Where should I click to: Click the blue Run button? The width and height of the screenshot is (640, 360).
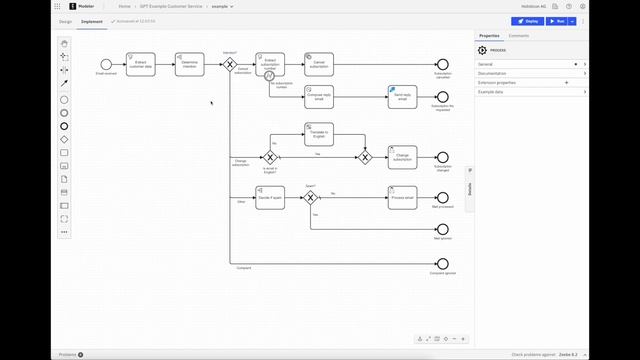(x=557, y=21)
